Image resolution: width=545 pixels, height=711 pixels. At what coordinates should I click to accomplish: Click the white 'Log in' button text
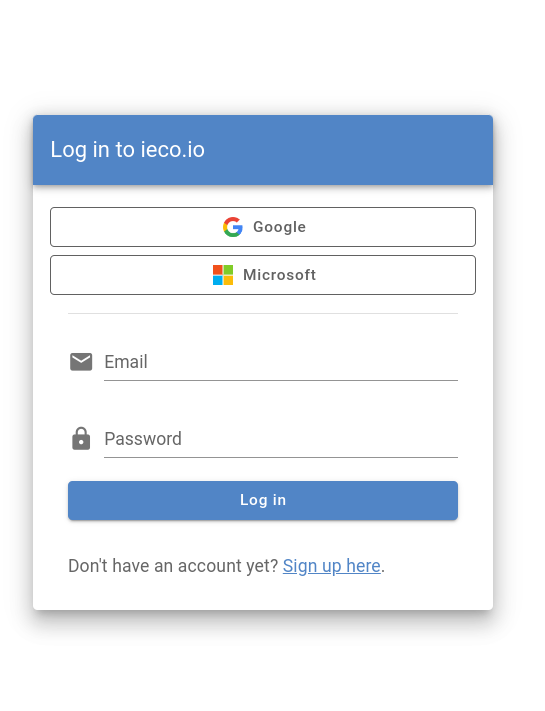[263, 500]
